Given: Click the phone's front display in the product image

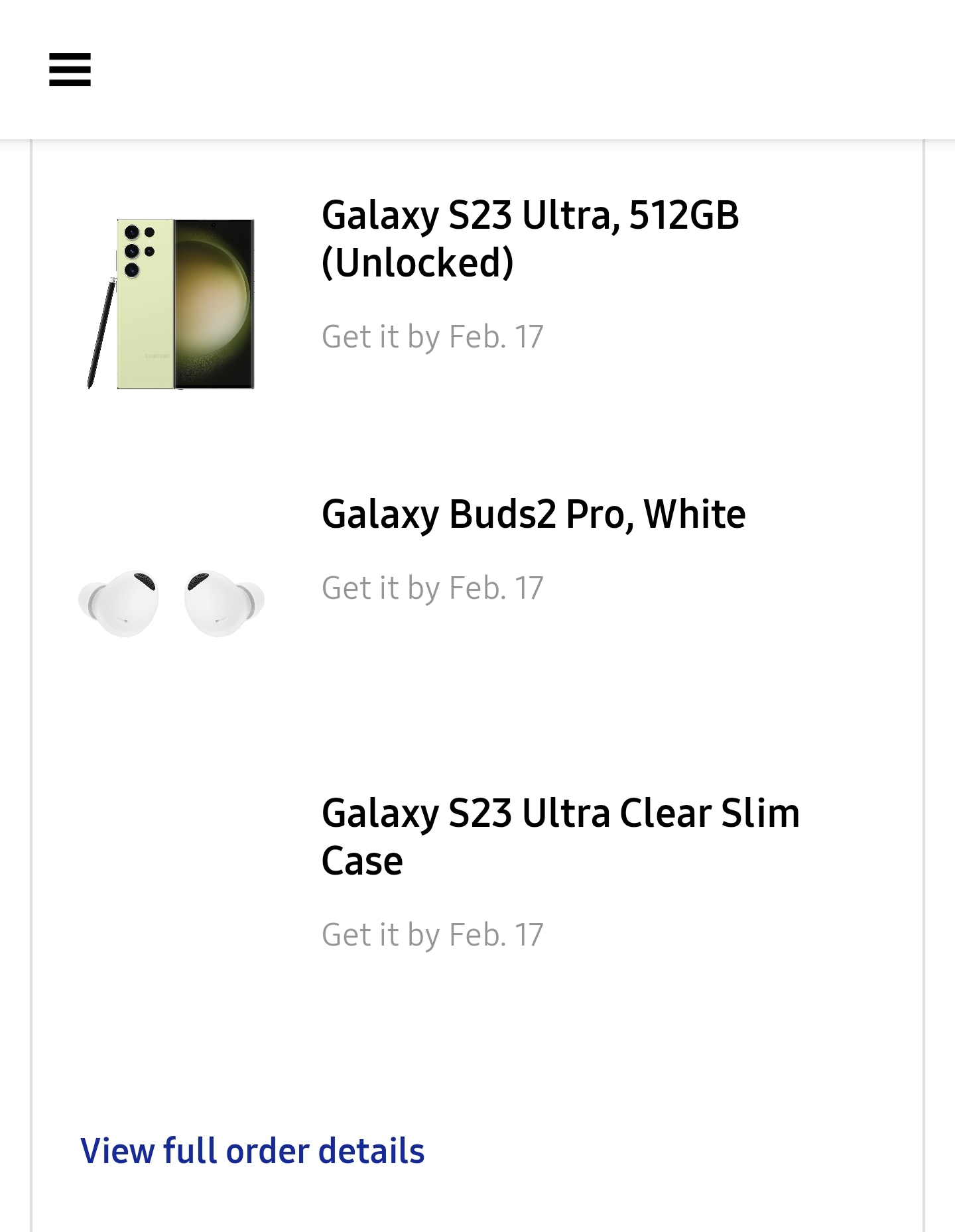Looking at the screenshot, I should click(x=214, y=304).
